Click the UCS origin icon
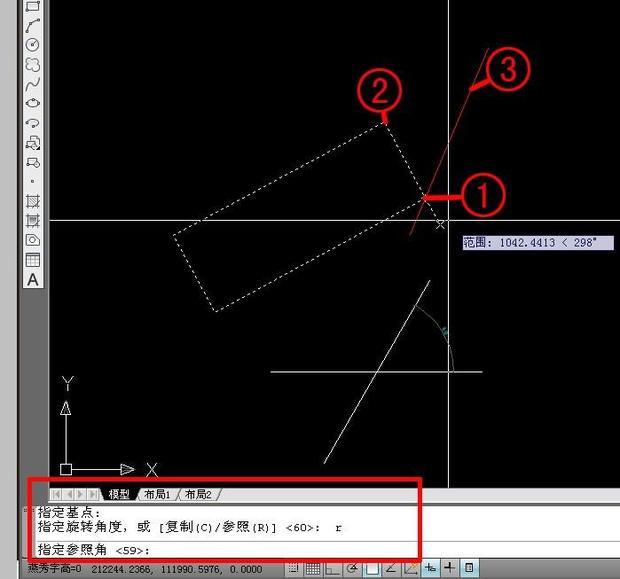 point(66,469)
